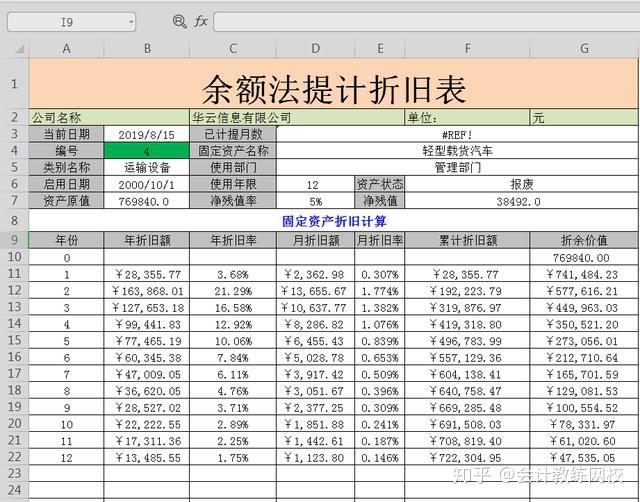Click the 折余价值 heading cell
640x502 pixels.
pyautogui.click(x=584, y=240)
